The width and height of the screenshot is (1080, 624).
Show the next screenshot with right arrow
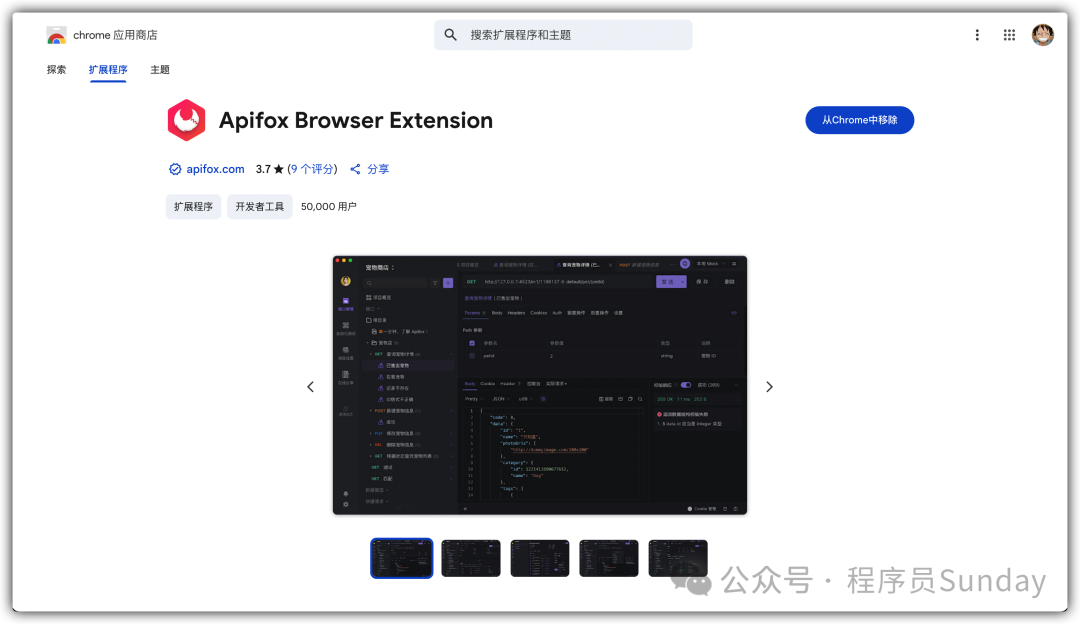(769, 387)
